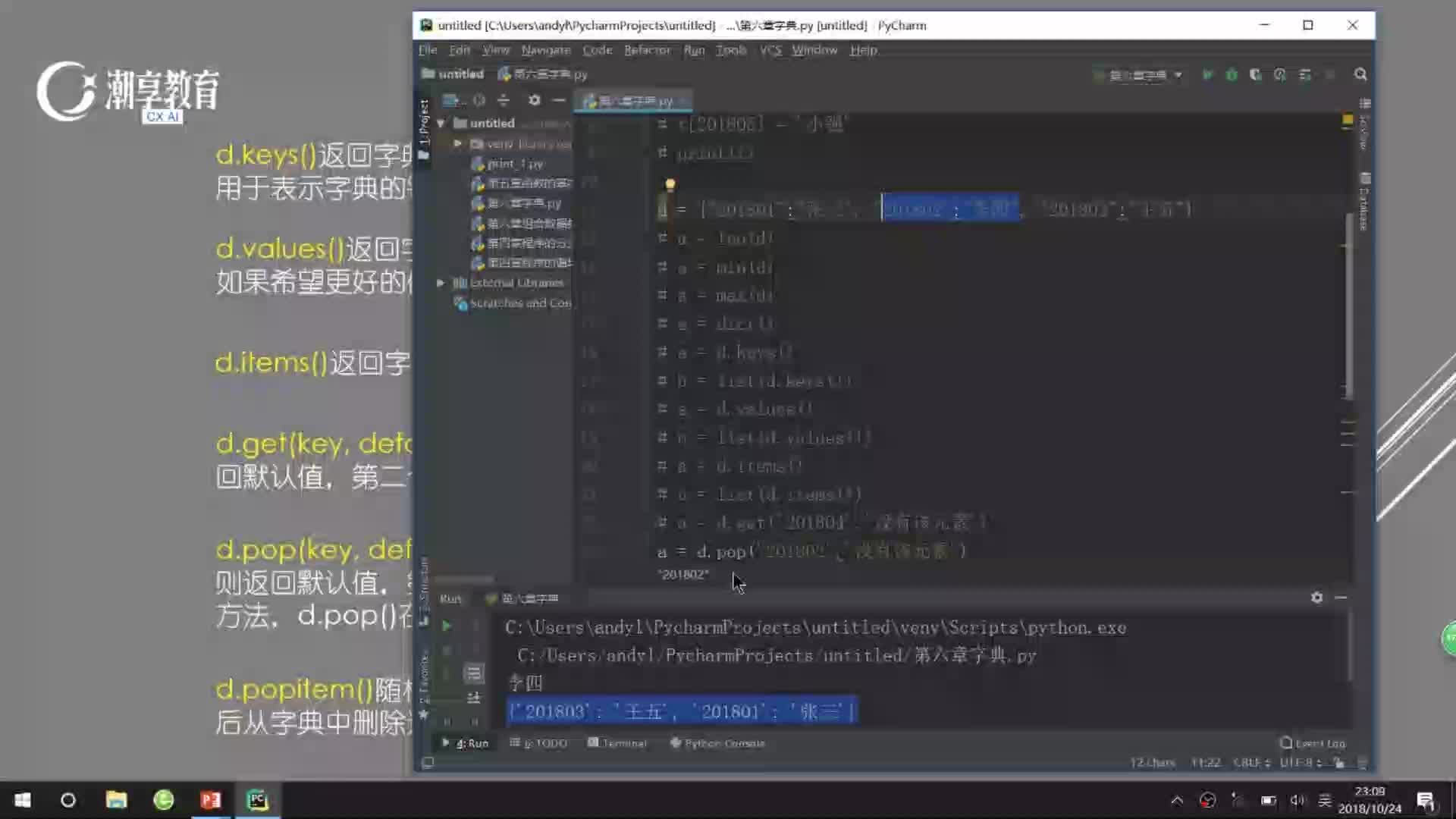The image size is (1456, 819).
Task: Click the Debug bug icon in toolbar
Action: [x=1232, y=74]
